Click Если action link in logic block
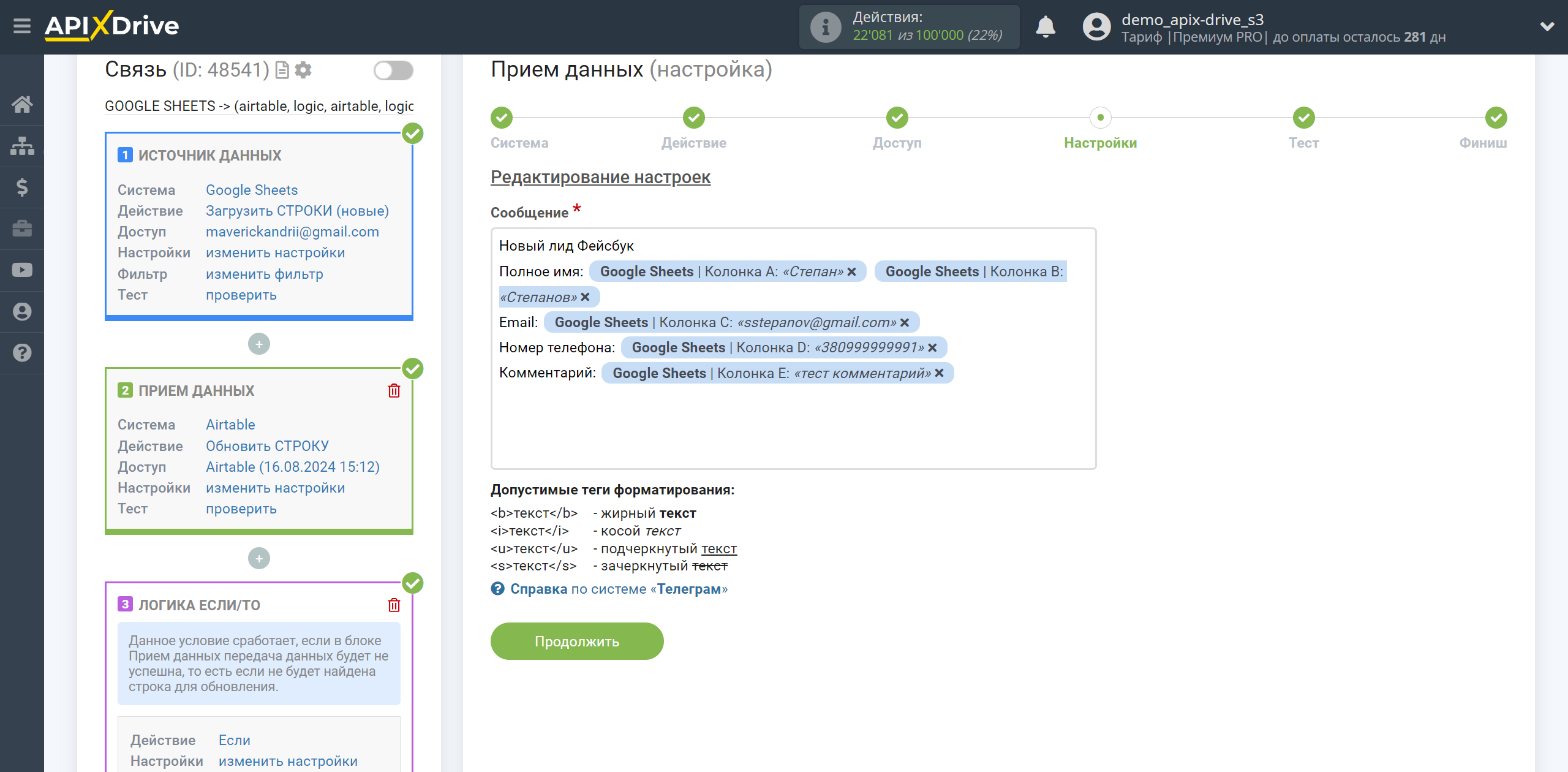This screenshot has height=772, width=1568. 234,740
